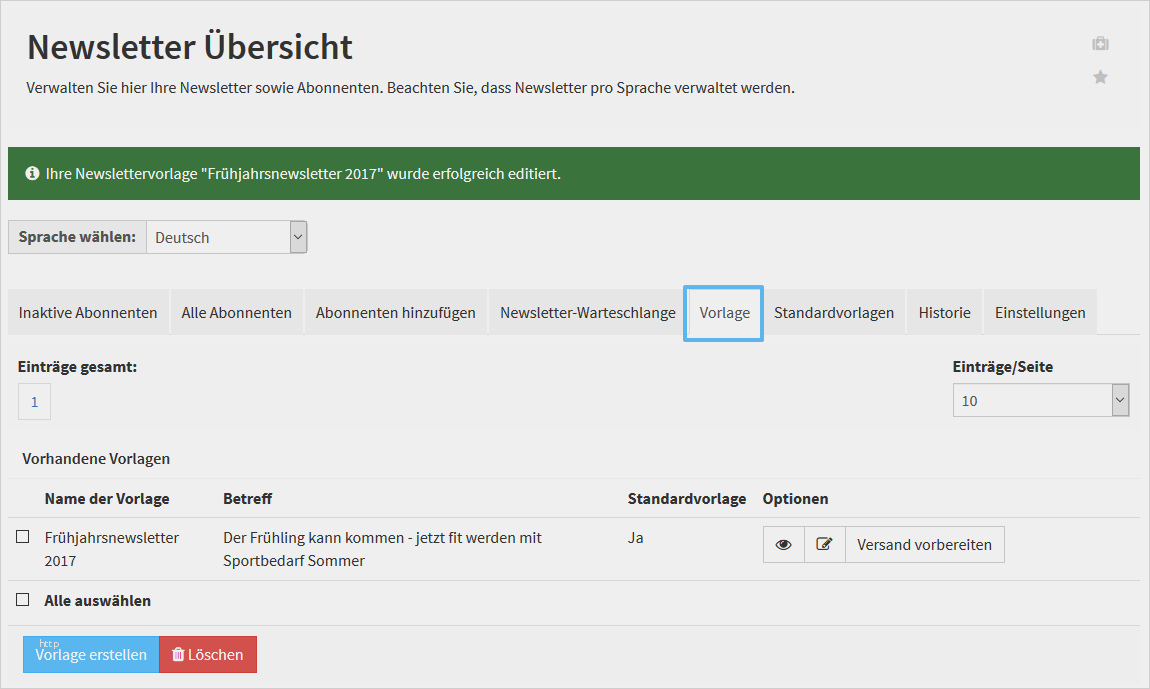
Task: Switch to Inaktive Abonnenten tab
Action: [88, 312]
